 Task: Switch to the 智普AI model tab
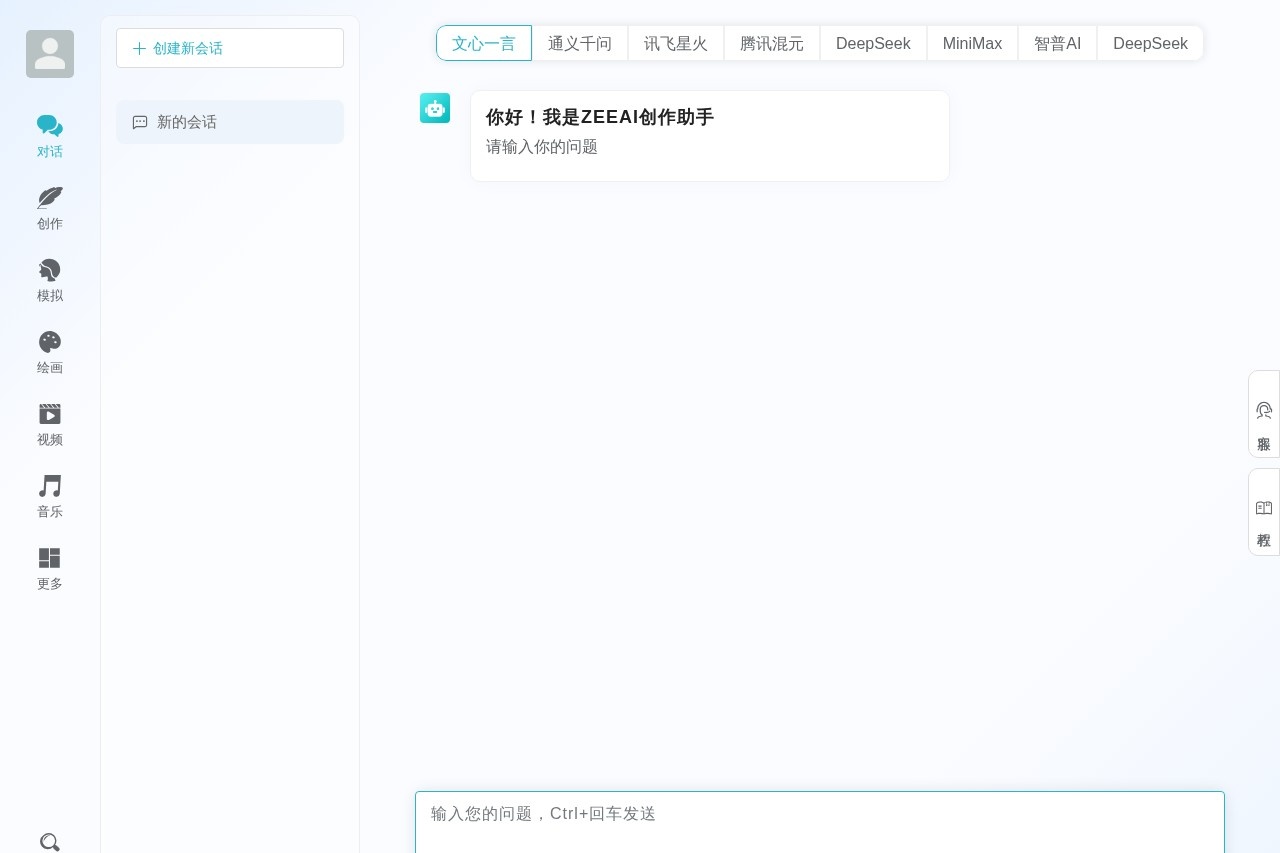[x=1057, y=43]
